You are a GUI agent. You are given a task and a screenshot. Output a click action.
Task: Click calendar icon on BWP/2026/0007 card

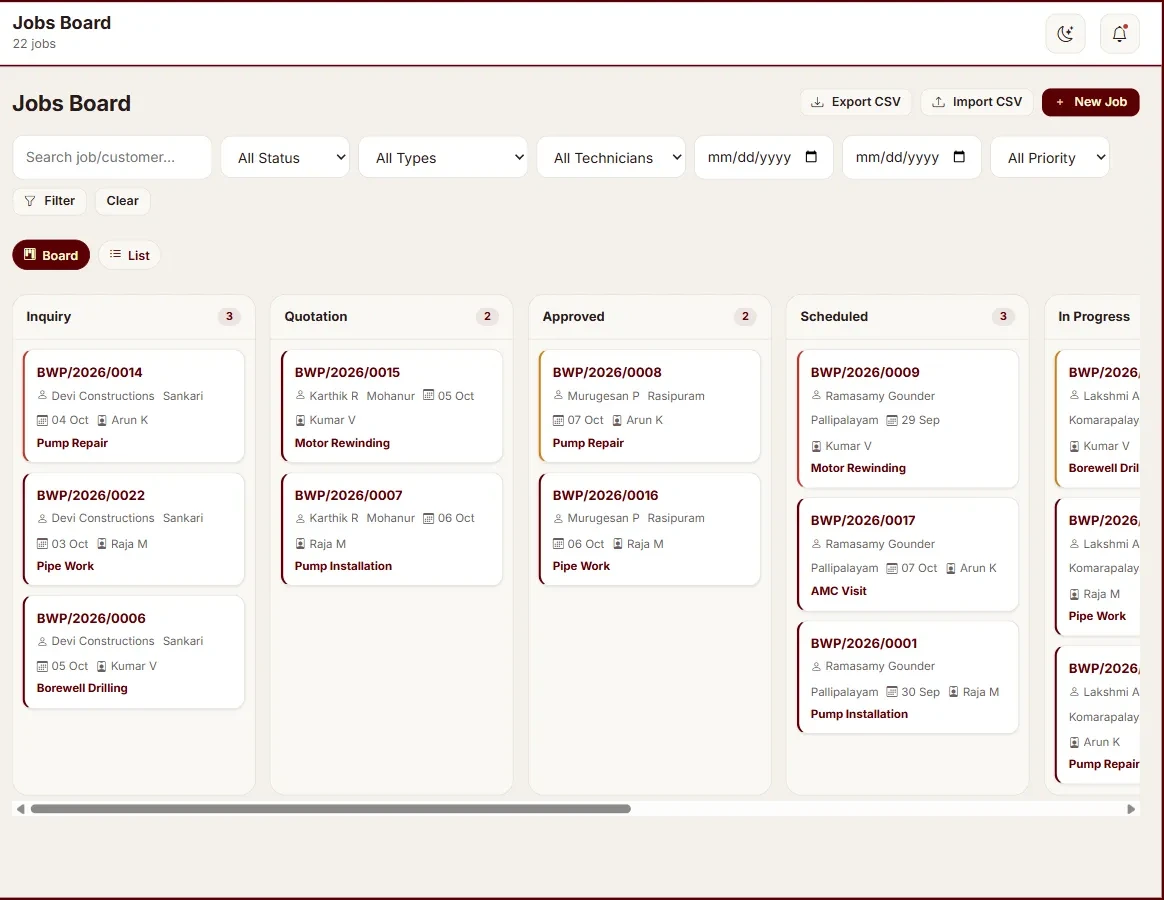point(428,518)
